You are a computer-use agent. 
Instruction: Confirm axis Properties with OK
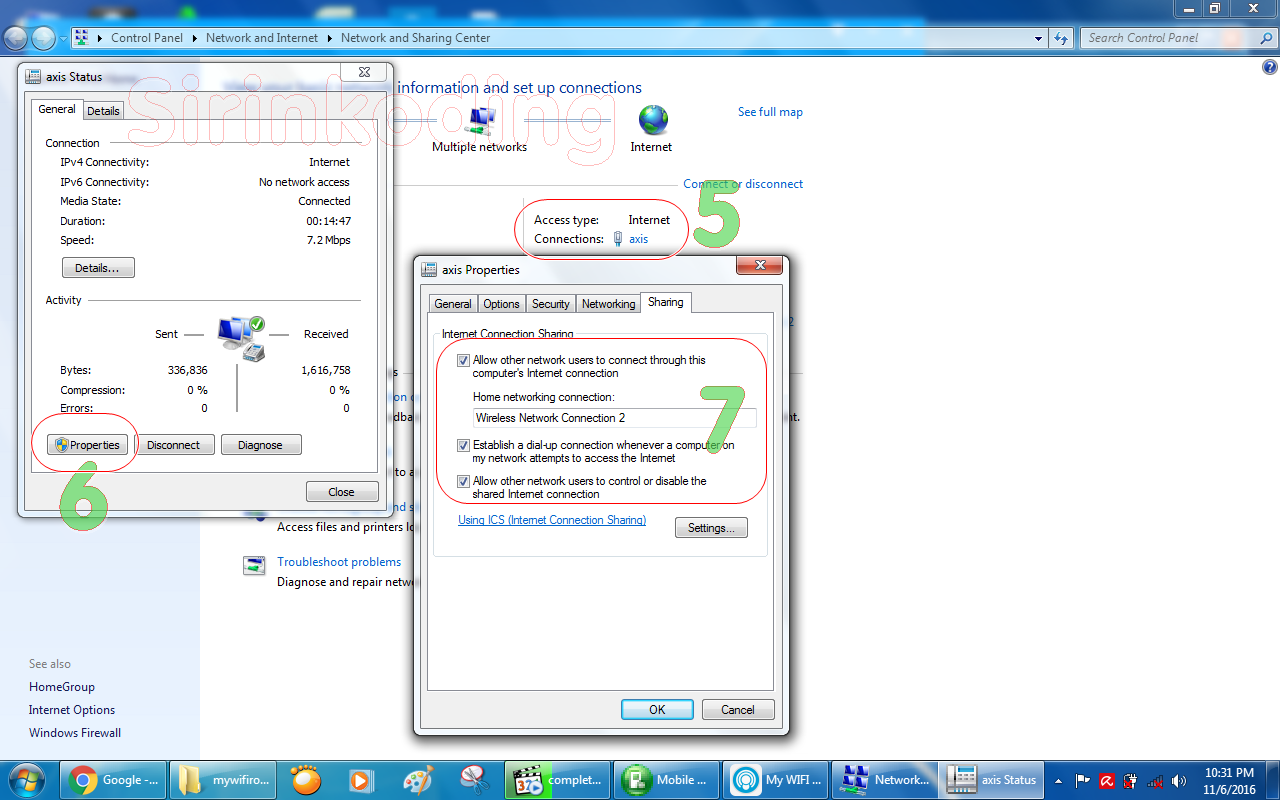click(x=657, y=709)
